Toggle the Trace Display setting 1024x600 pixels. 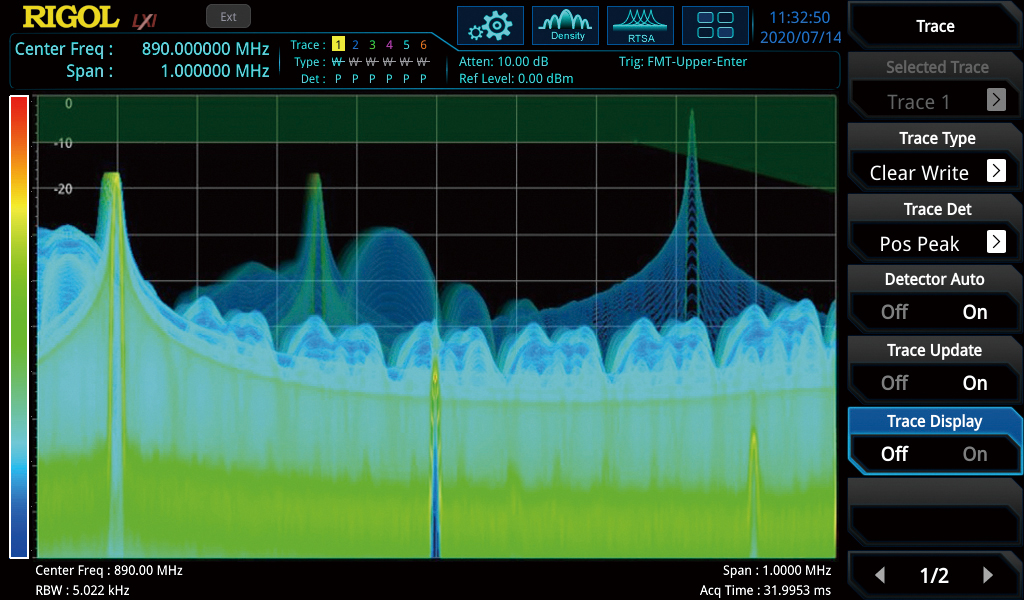(x=935, y=439)
